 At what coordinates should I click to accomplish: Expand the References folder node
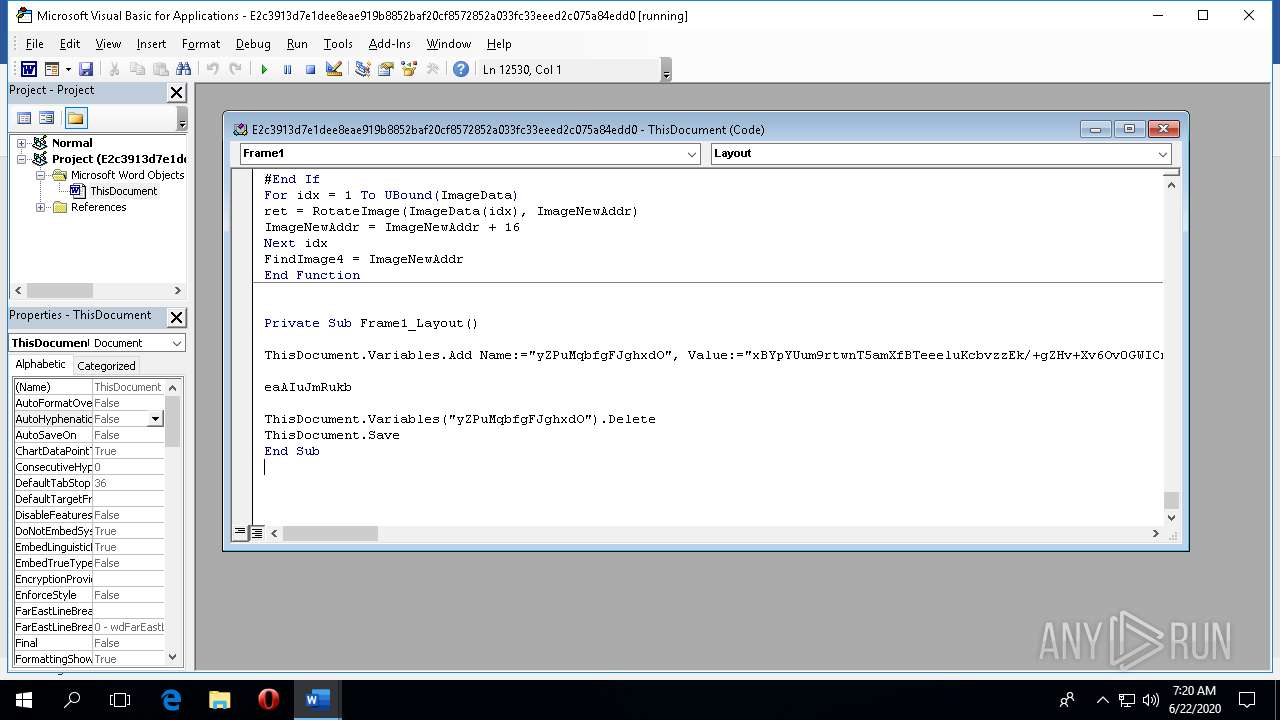[x=41, y=207]
